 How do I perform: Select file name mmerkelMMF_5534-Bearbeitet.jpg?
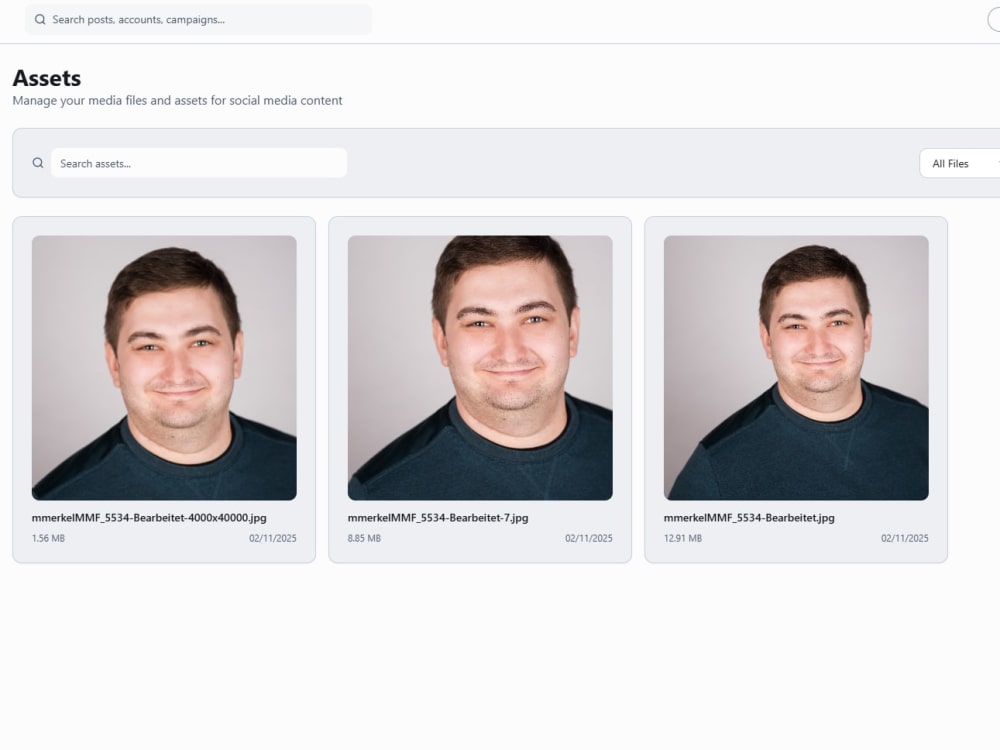(749, 518)
